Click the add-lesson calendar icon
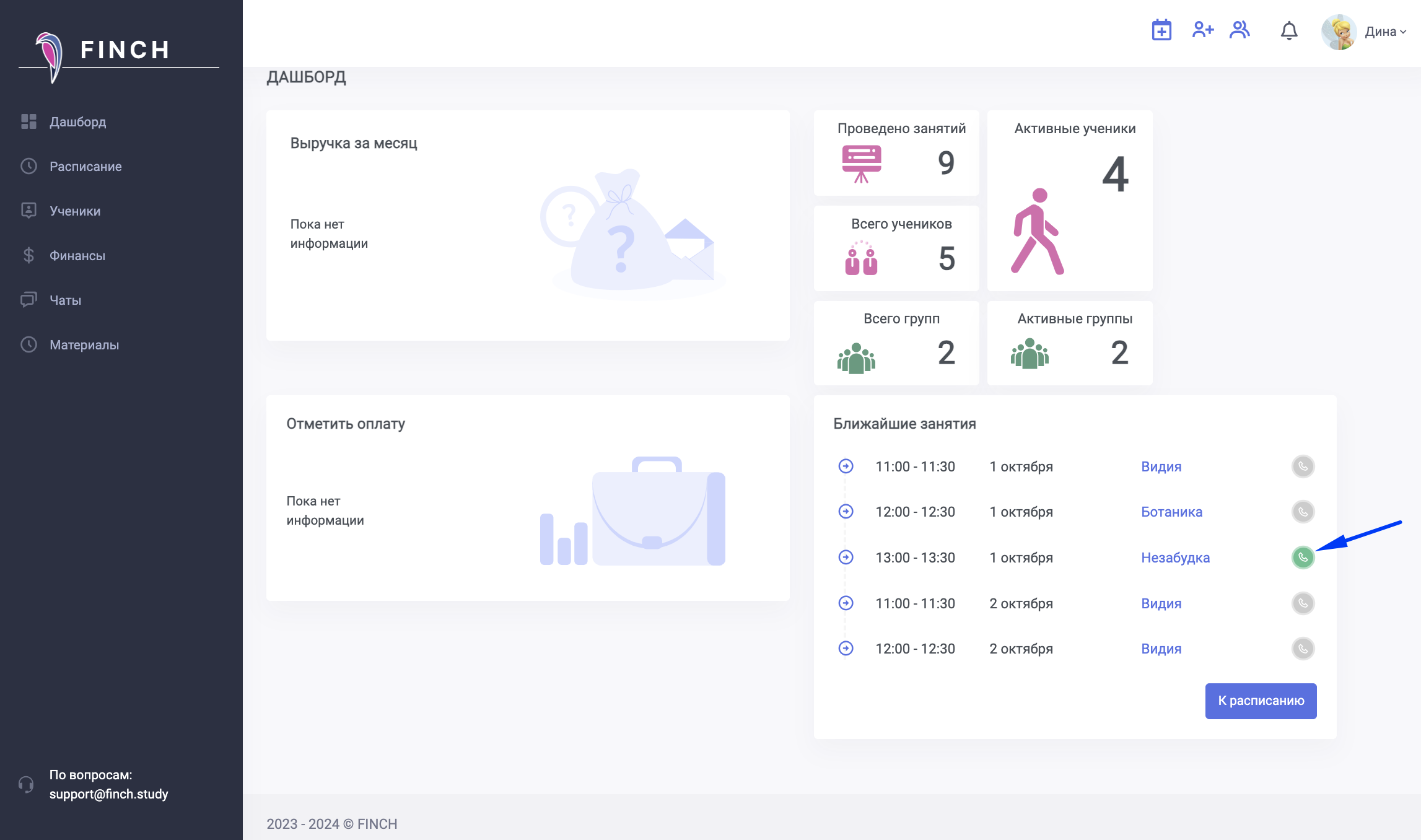Viewport: 1421px width, 840px height. (x=1161, y=30)
